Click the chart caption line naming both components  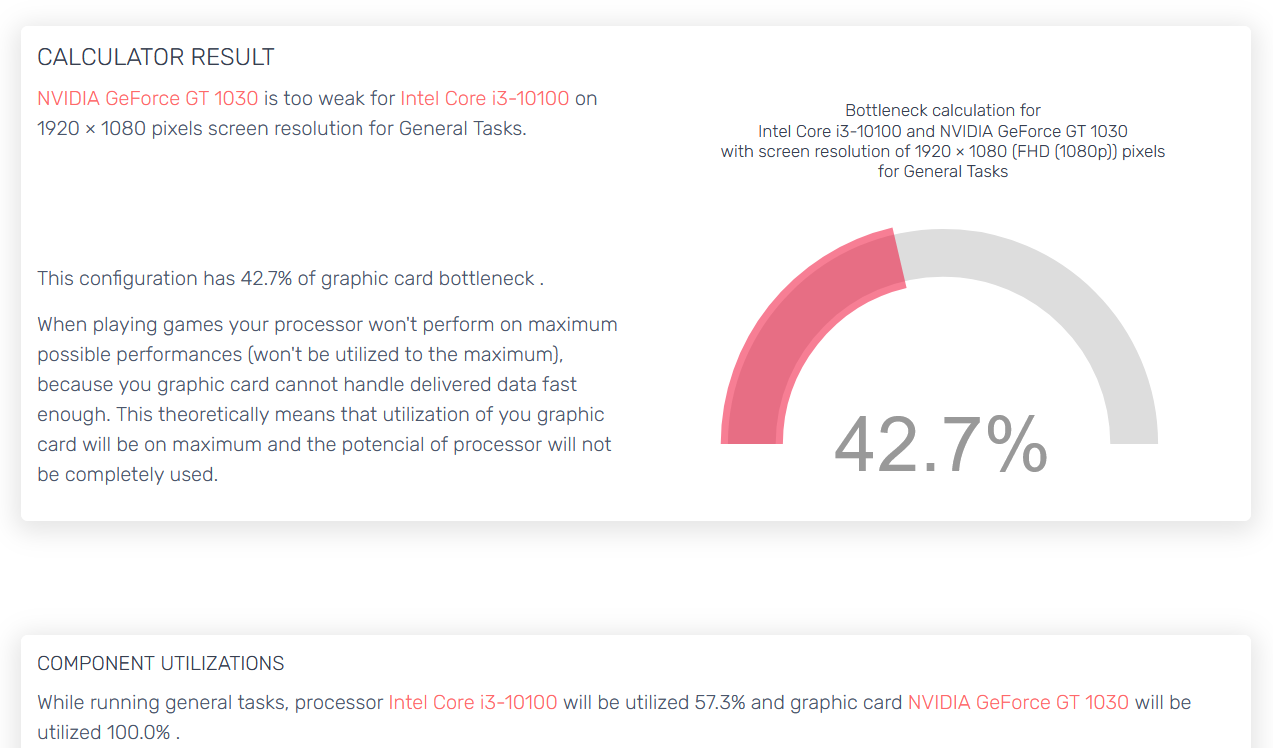(x=943, y=131)
